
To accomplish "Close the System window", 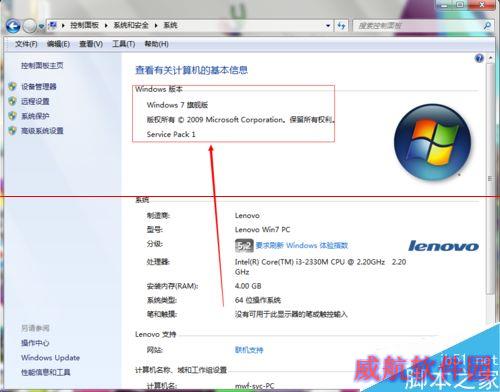I will point(482,5).
